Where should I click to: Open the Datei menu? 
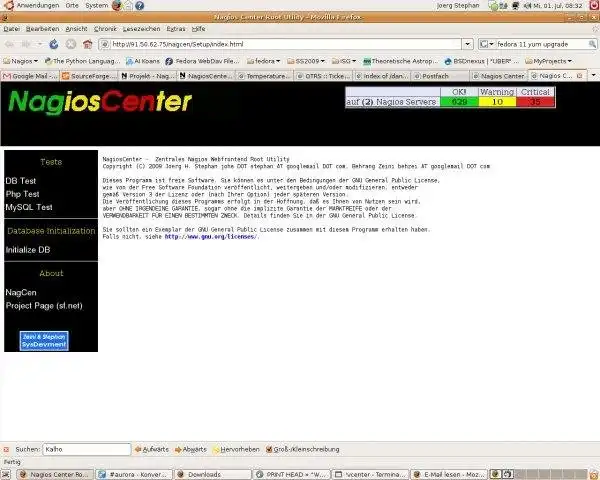pyautogui.click(x=11, y=29)
